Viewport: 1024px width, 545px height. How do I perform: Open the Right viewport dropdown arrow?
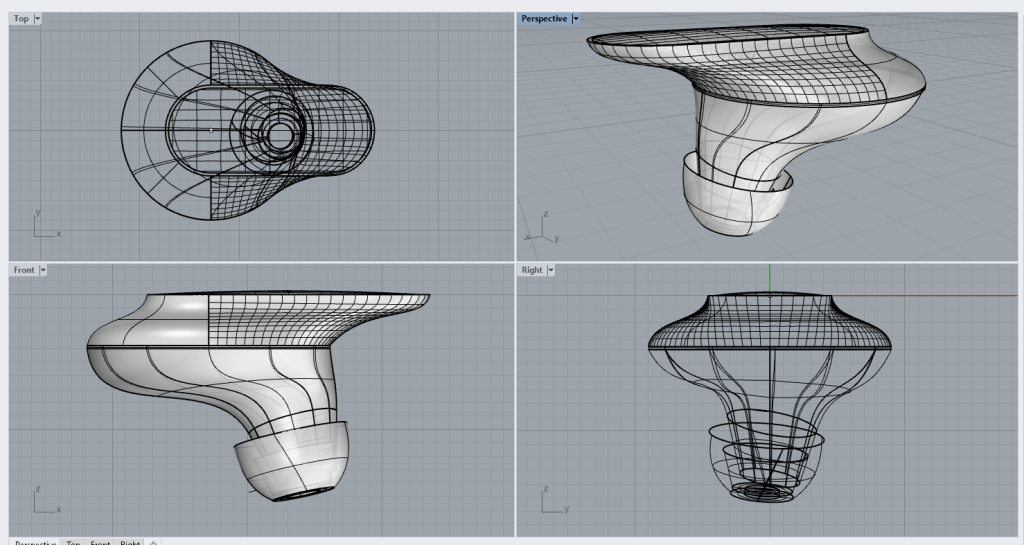pyautogui.click(x=550, y=270)
